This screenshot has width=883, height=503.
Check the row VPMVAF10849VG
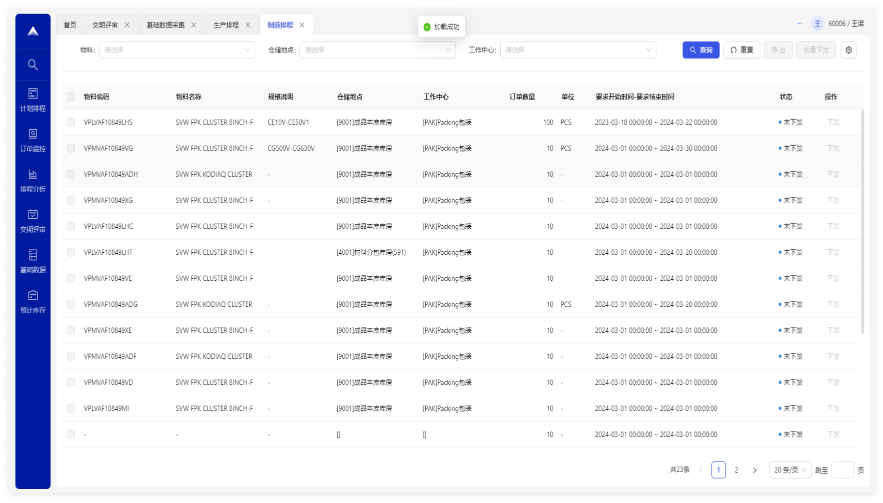pyautogui.click(x=71, y=148)
